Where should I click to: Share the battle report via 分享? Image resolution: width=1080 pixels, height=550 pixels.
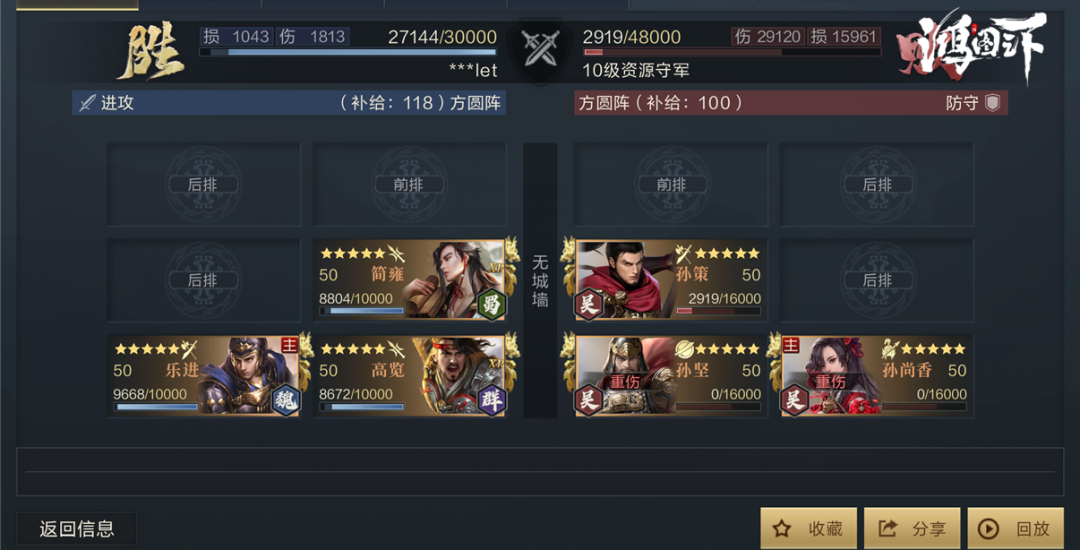point(913,529)
